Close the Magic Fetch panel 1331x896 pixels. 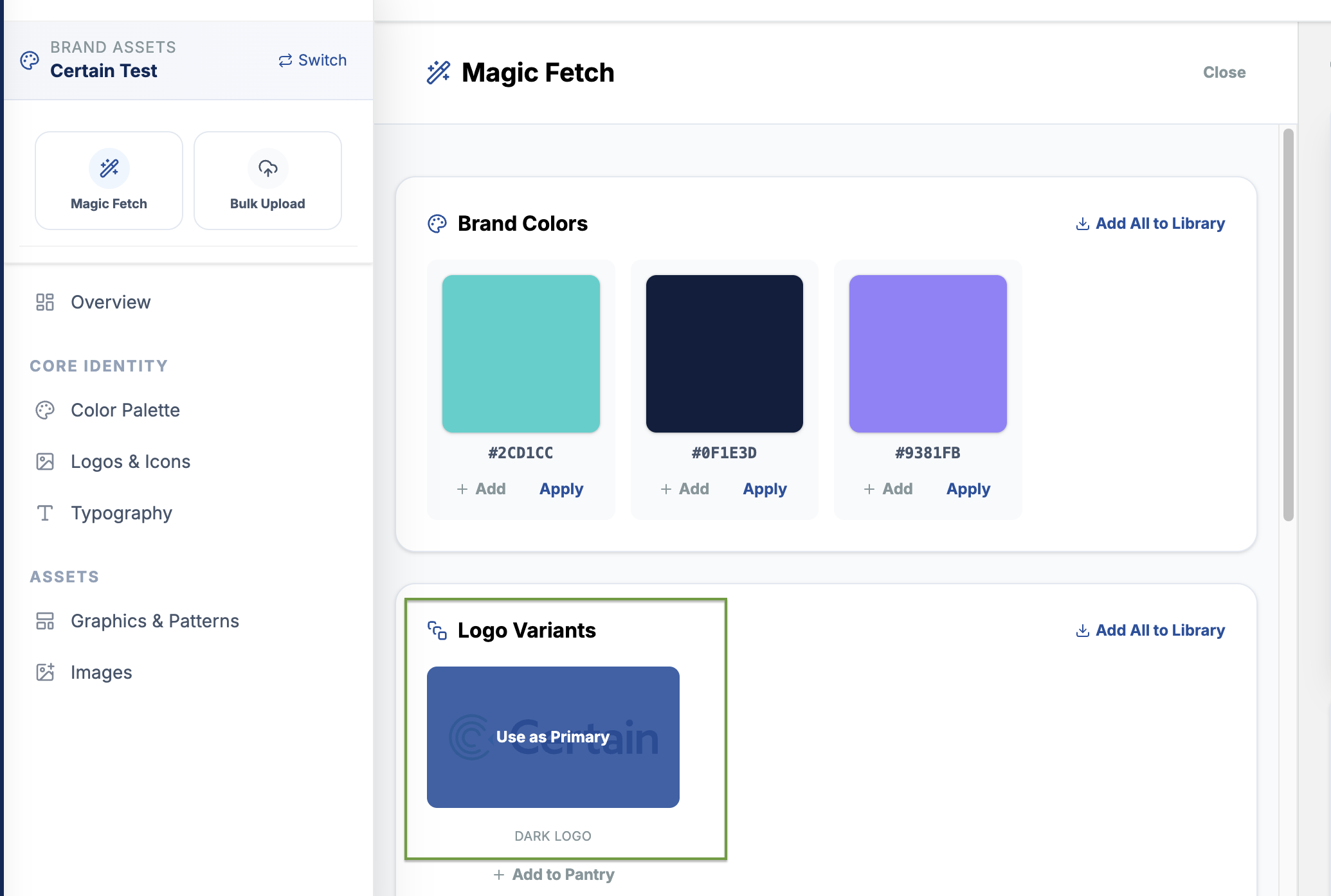1224,73
